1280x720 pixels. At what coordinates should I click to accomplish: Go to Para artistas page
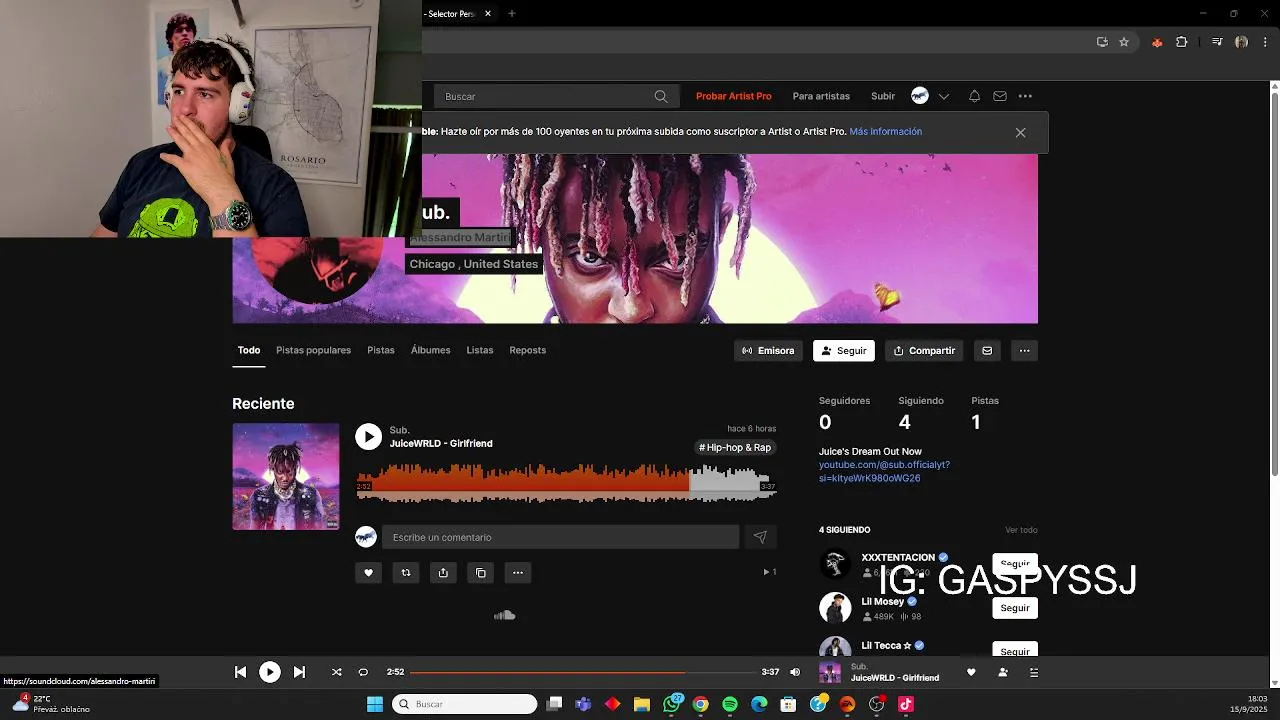[x=821, y=96]
